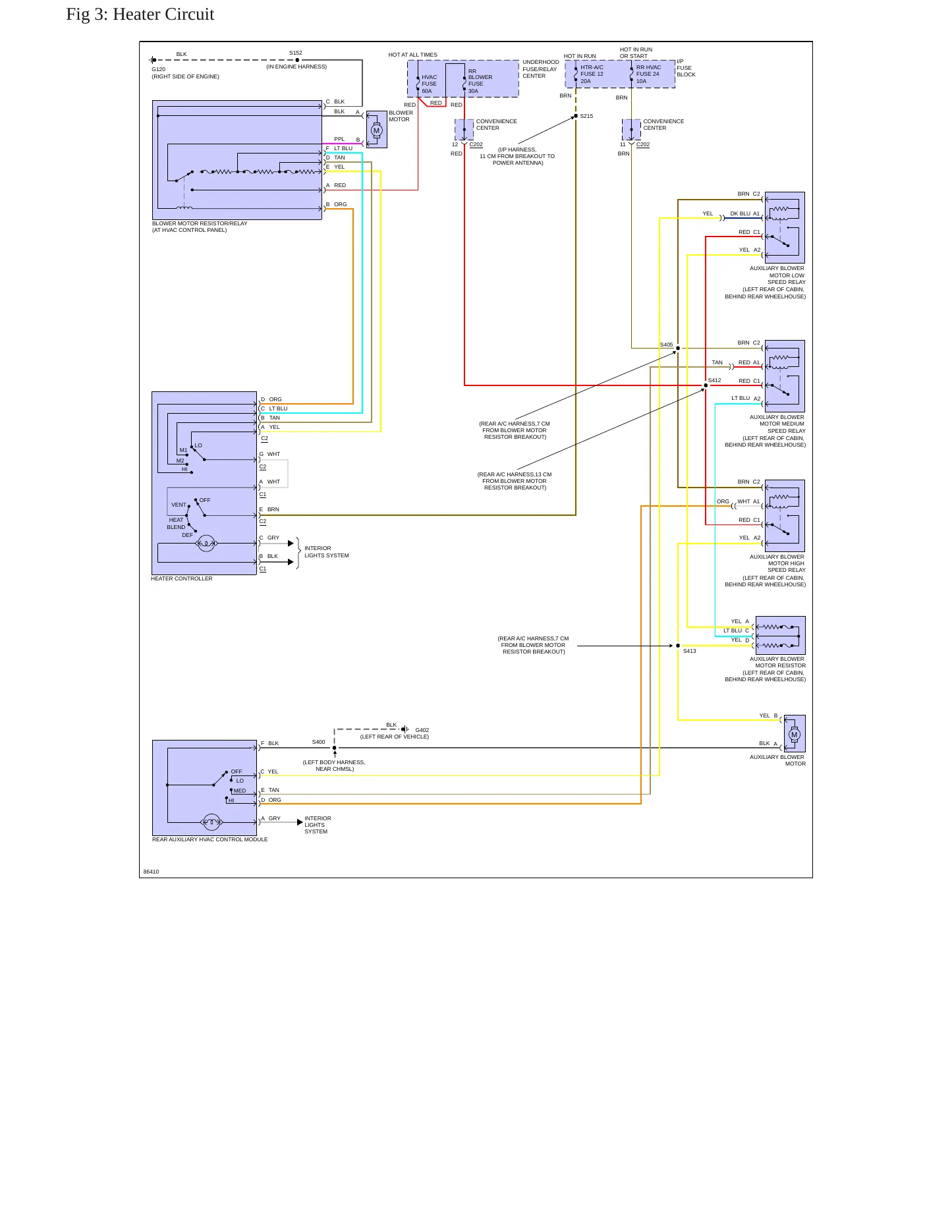Image resolution: width=952 pixels, height=1232 pixels.
Task: Click the '13 CM FROM BLOWER MOTOR' harness note
Action: (515, 481)
